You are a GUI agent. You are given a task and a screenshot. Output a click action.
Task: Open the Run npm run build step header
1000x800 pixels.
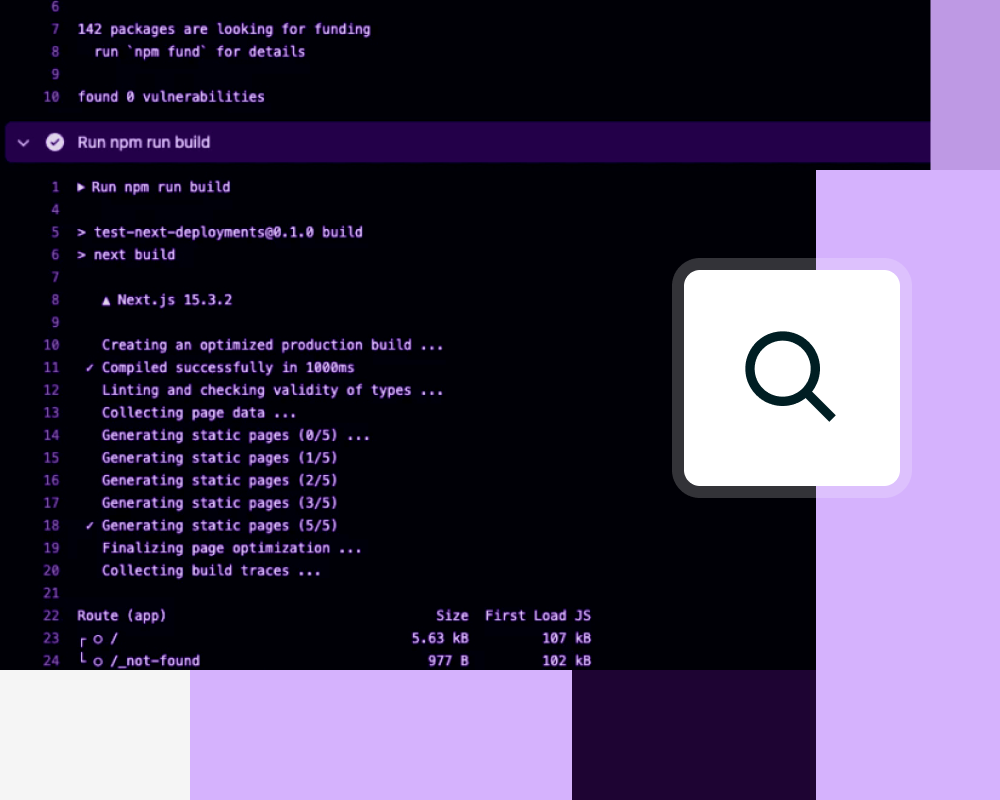pyautogui.click(x=467, y=142)
